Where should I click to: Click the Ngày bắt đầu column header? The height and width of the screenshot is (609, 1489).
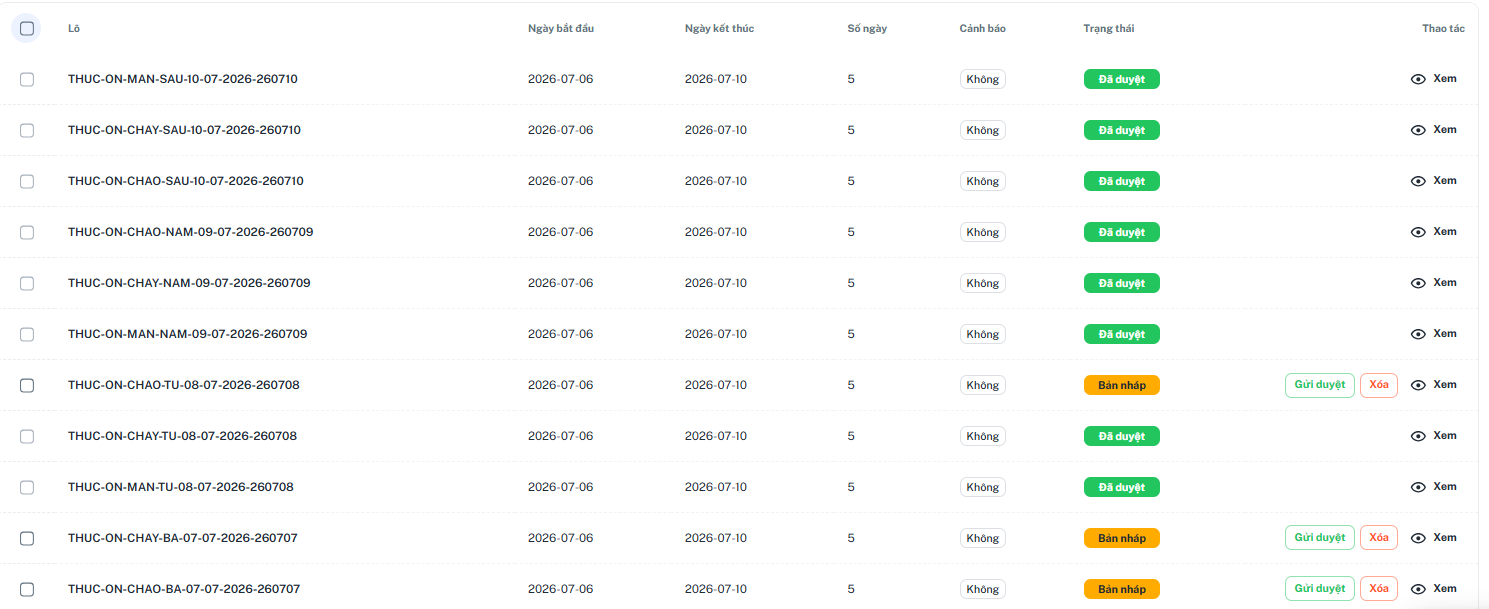[561, 28]
